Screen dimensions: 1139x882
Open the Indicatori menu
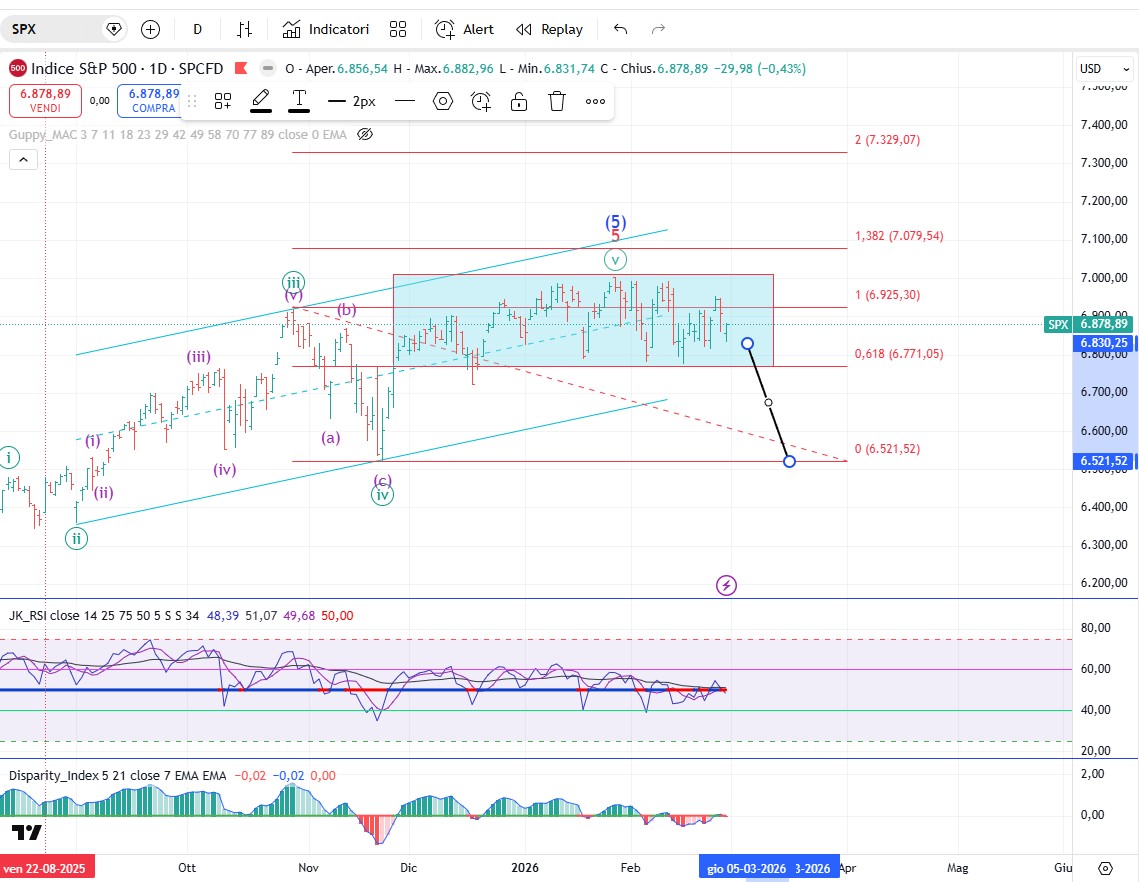click(326, 29)
